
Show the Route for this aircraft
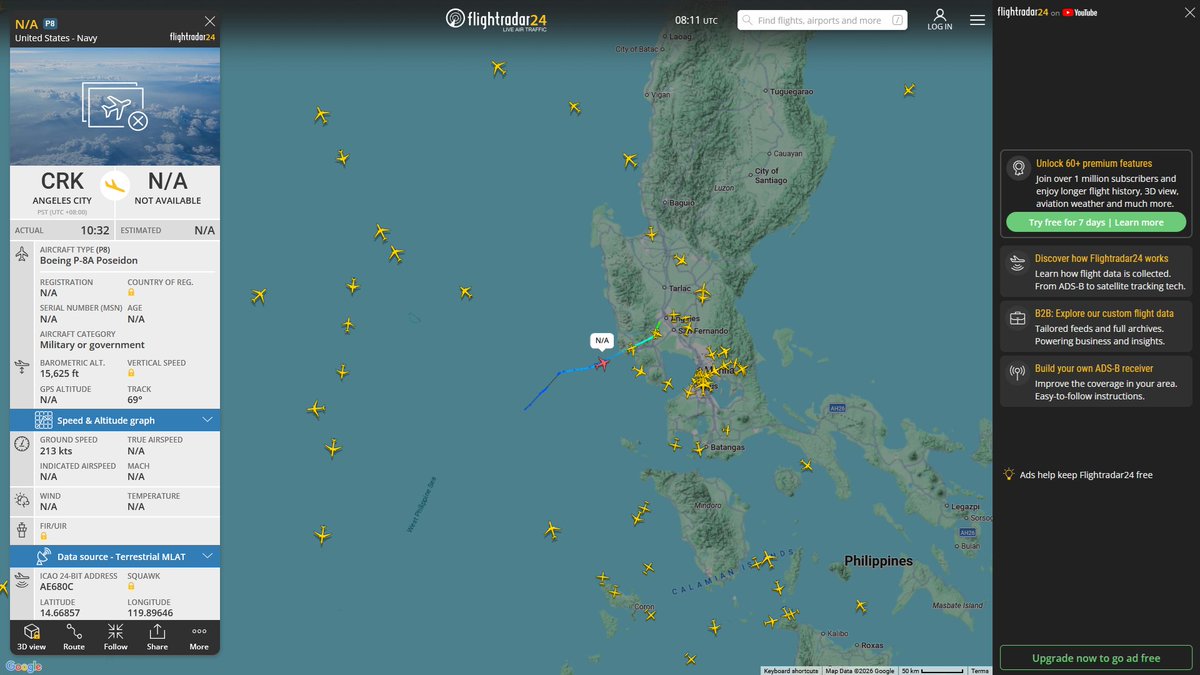[x=74, y=637]
